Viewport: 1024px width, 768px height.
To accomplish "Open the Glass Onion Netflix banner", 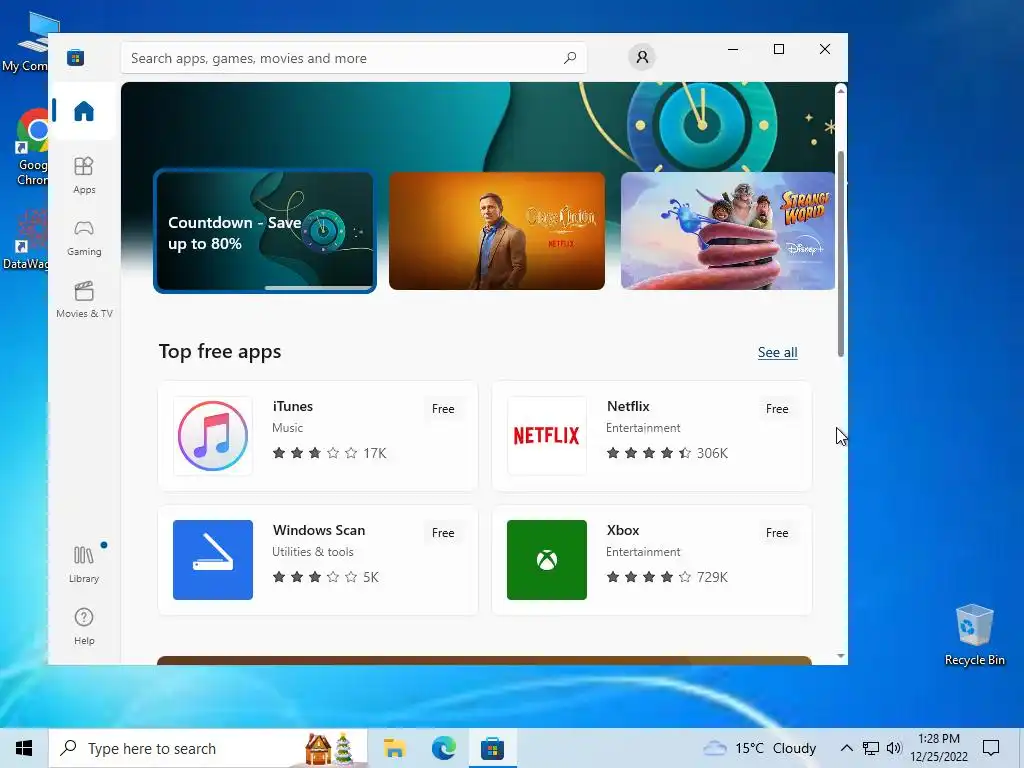I will pyautogui.click(x=496, y=231).
